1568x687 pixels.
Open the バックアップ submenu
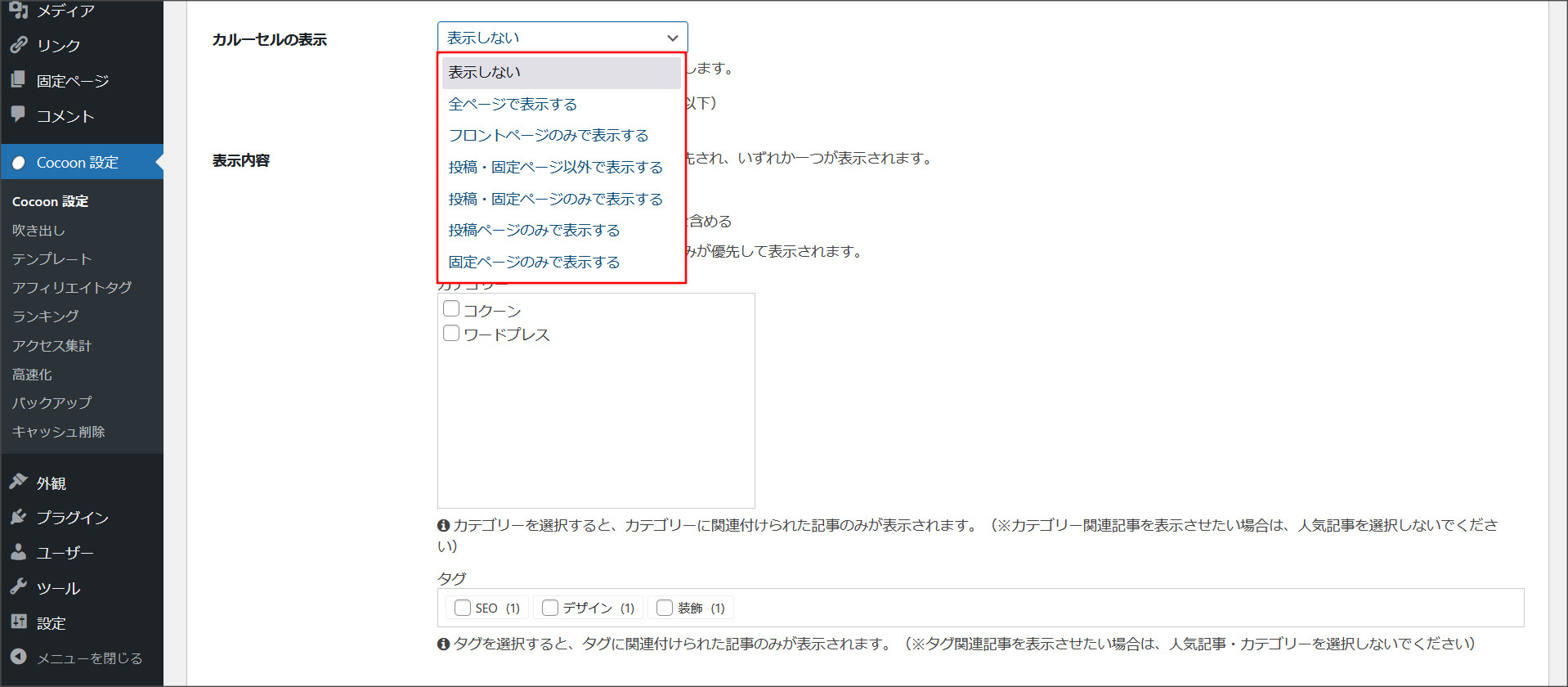52,403
